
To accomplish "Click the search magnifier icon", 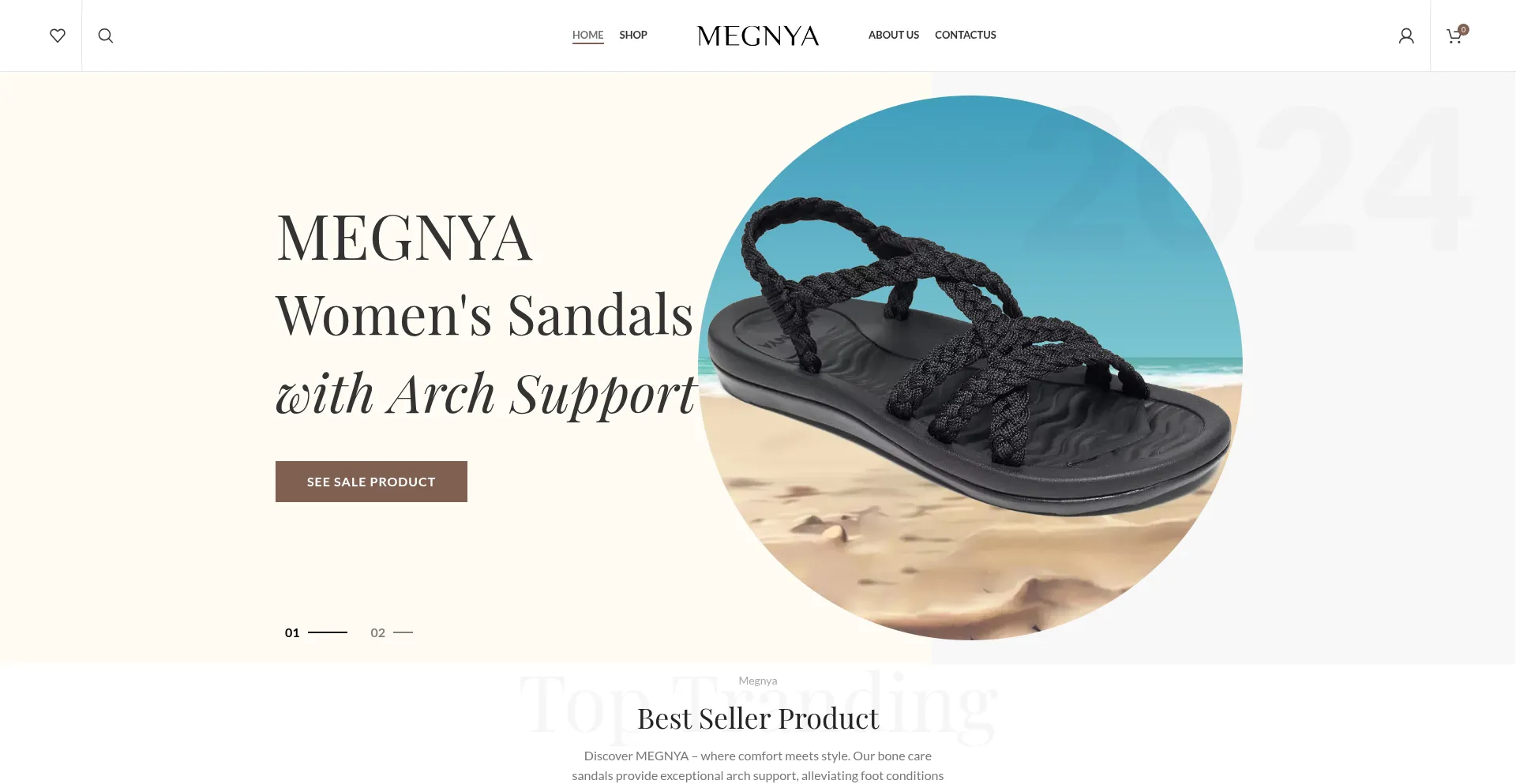I will [x=106, y=36].
